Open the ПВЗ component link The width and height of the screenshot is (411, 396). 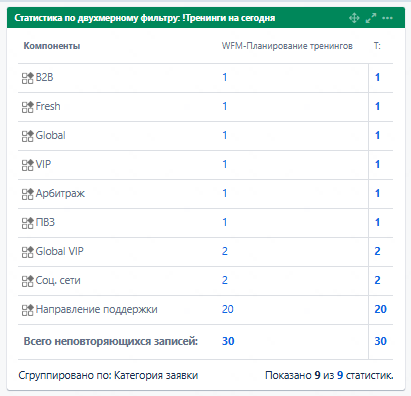pos(45,222)
